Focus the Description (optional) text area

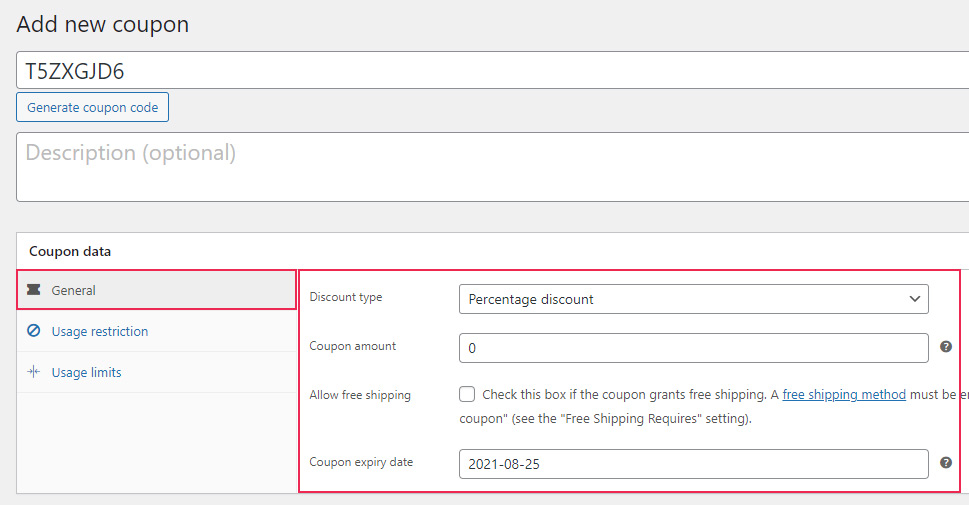pos(490,167)
